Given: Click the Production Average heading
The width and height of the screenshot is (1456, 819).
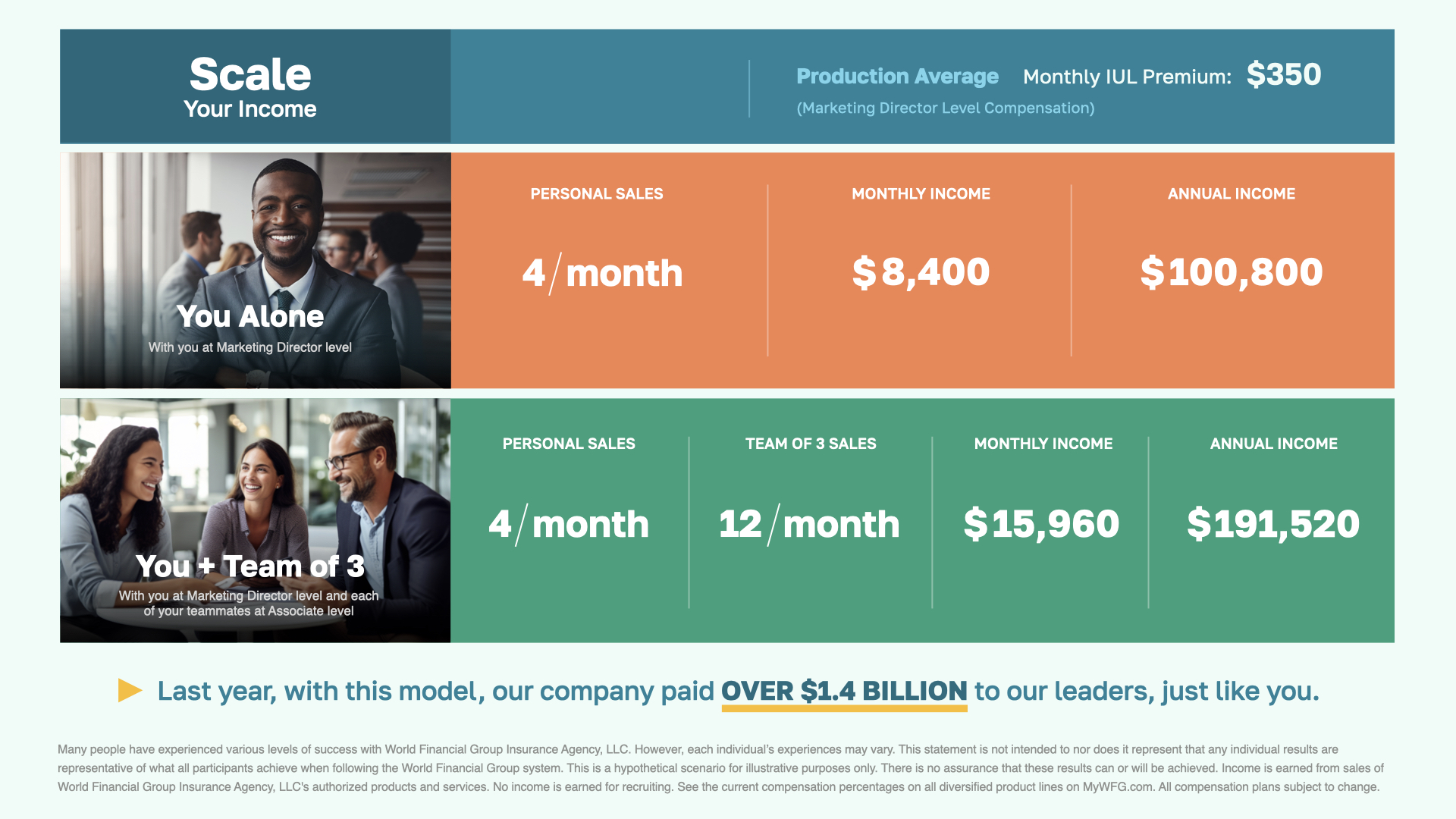Looking at the screenshot, I should click(897, 77).
